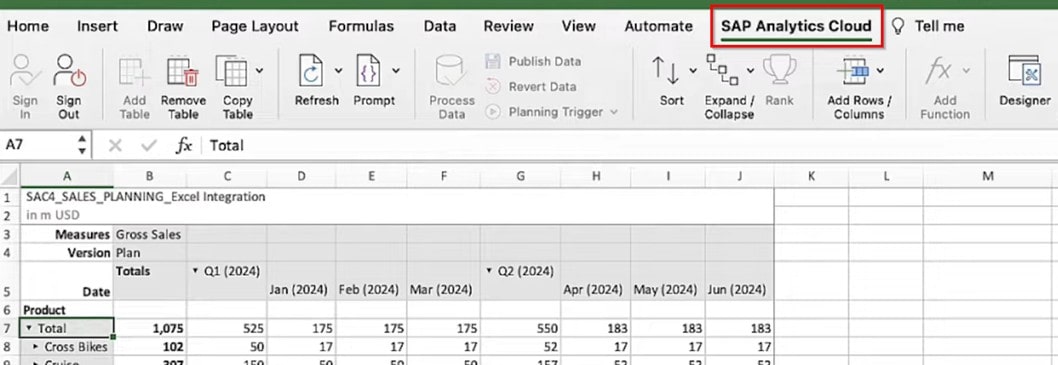Open the Copy Table dropdown arrow

coord(259,70)
